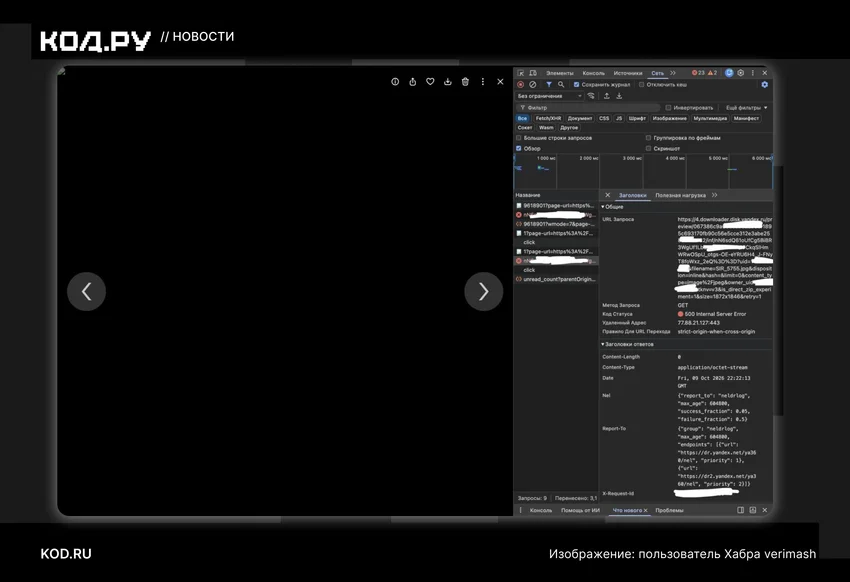Download the photo with the viewer download icon

pyautogui.click(x=448, y=82)
